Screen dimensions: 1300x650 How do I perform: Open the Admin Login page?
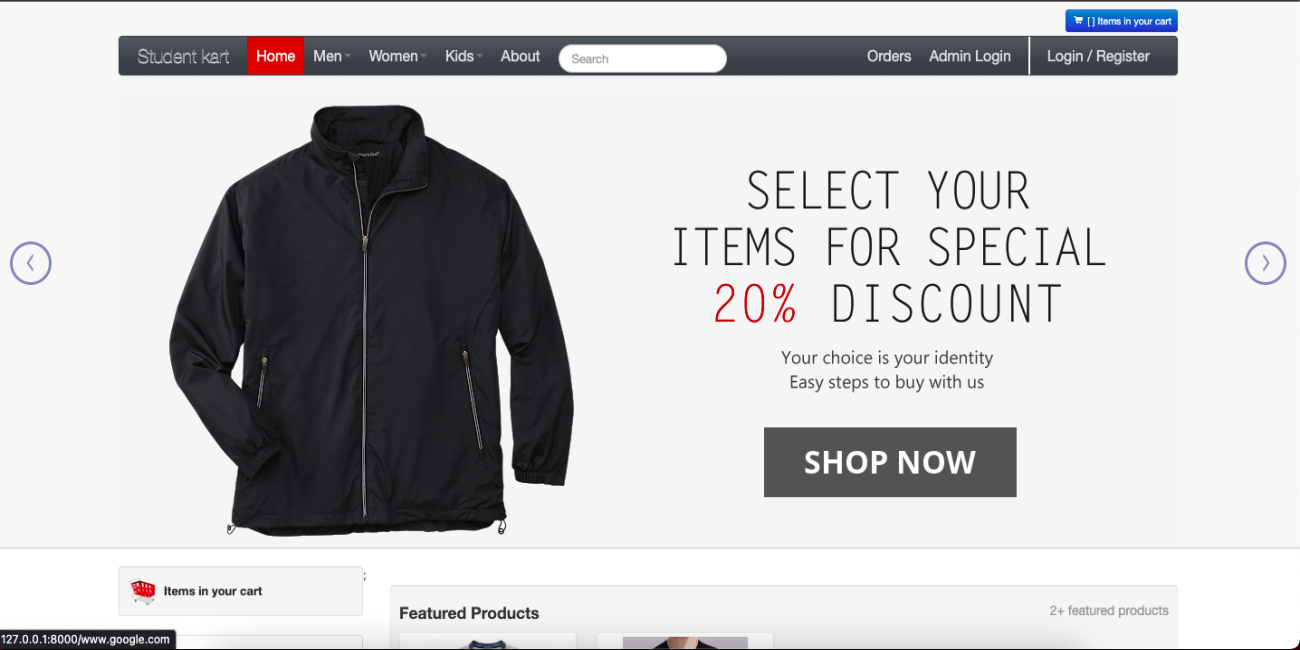point(970,56)
